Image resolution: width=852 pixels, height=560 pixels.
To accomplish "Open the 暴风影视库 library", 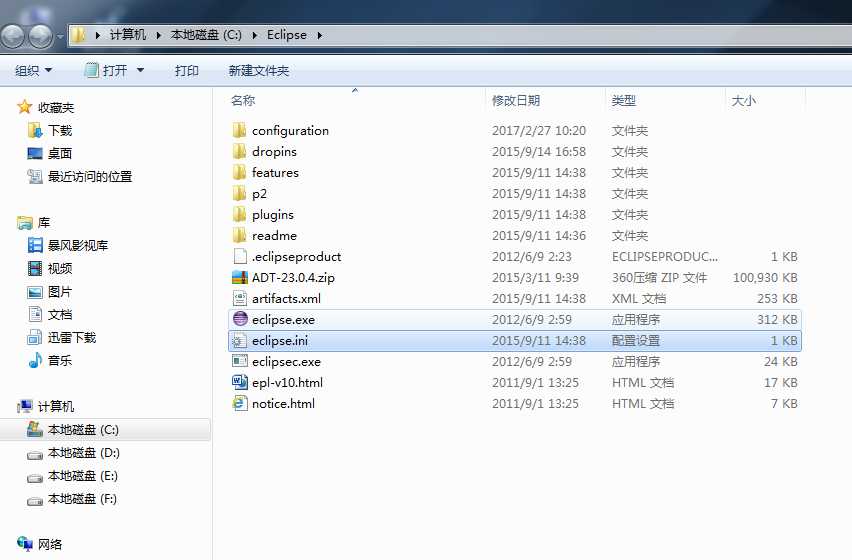I will coord(78,246).
